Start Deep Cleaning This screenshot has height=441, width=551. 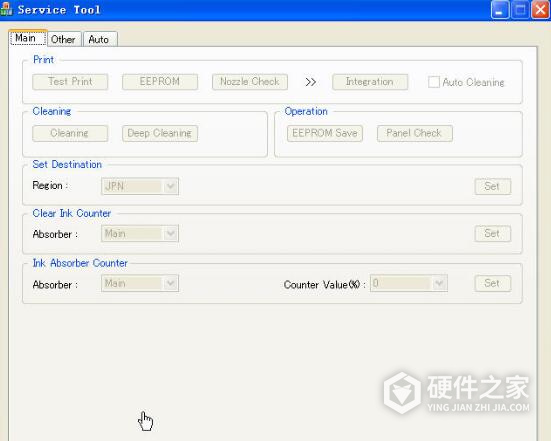[160, 134]
